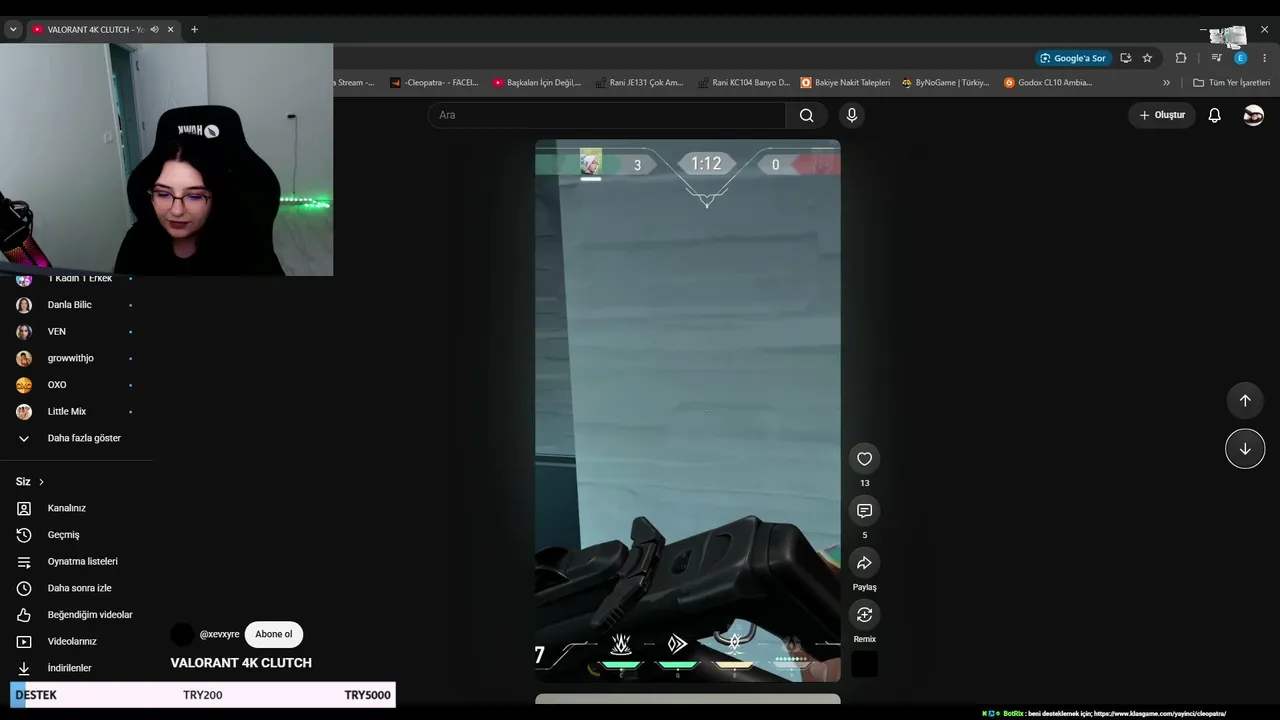Close the VALORANT 4K CLUTCH tab

pos(170,30)
